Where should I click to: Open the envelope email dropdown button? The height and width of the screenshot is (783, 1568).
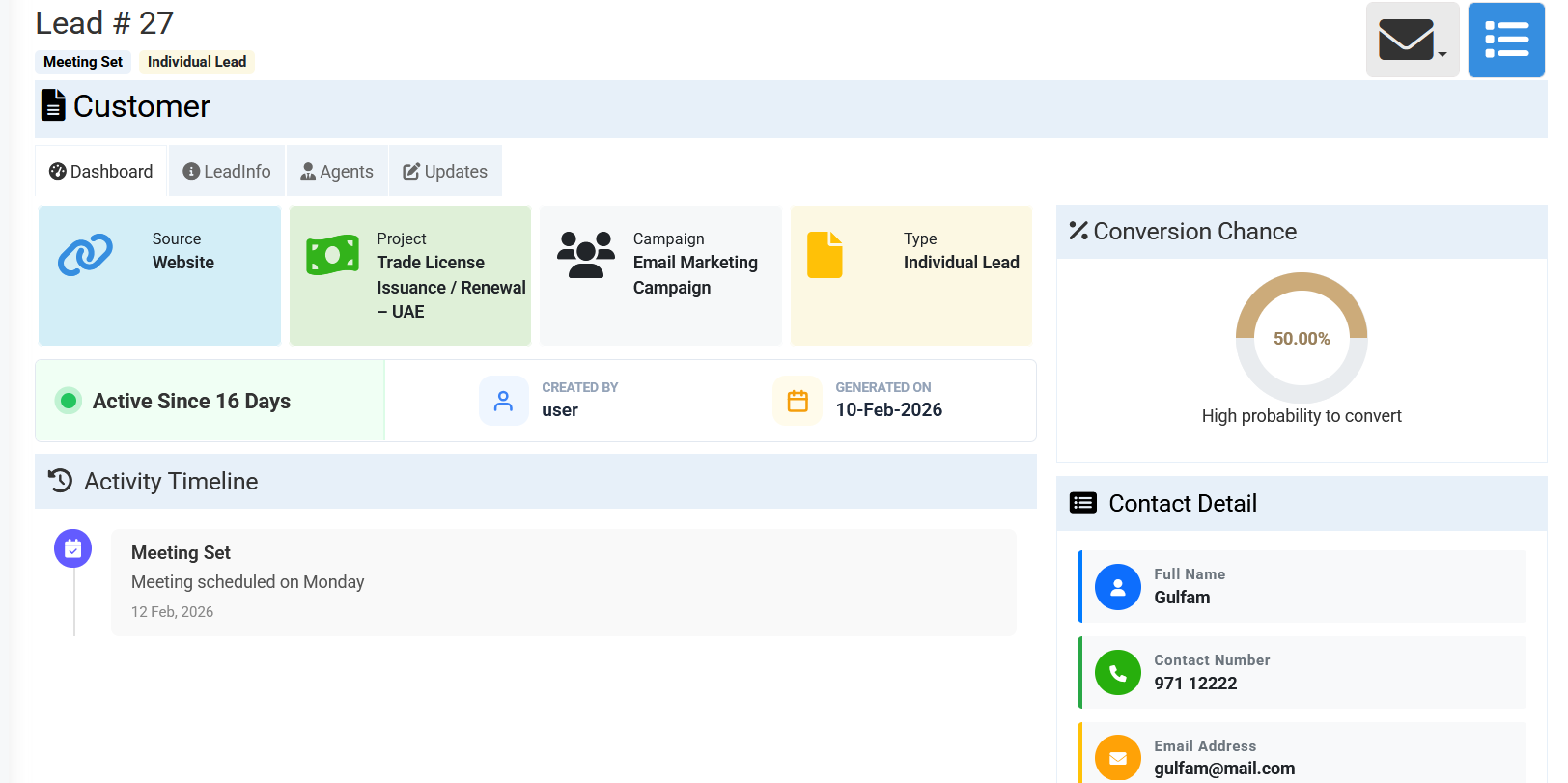point(1412,41)
